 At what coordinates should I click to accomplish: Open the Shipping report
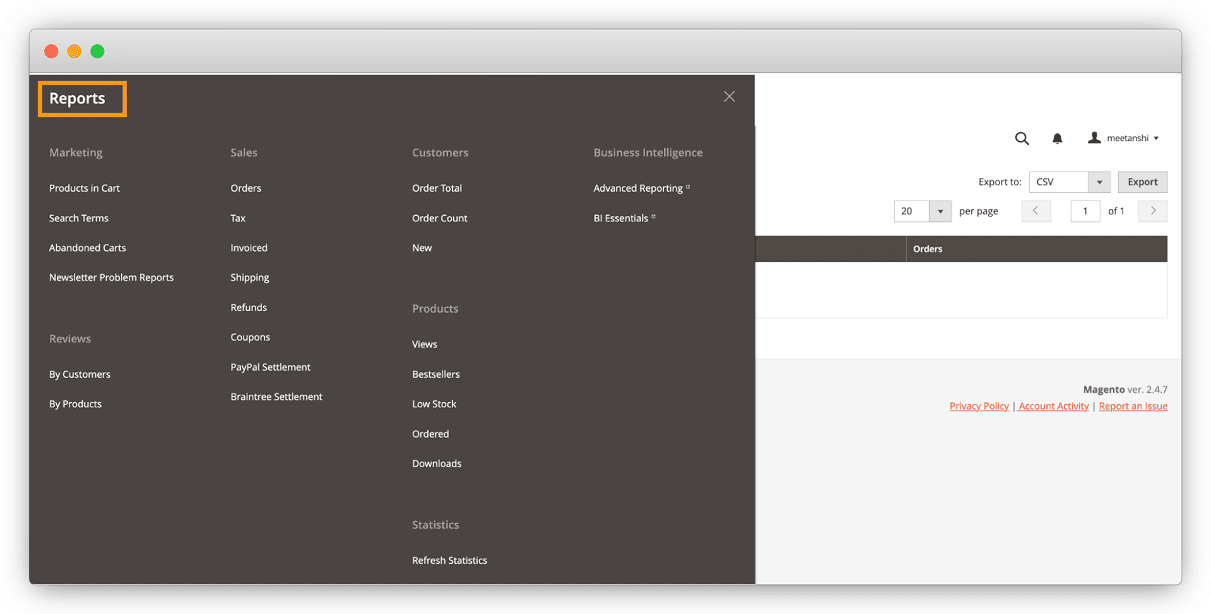250,278
